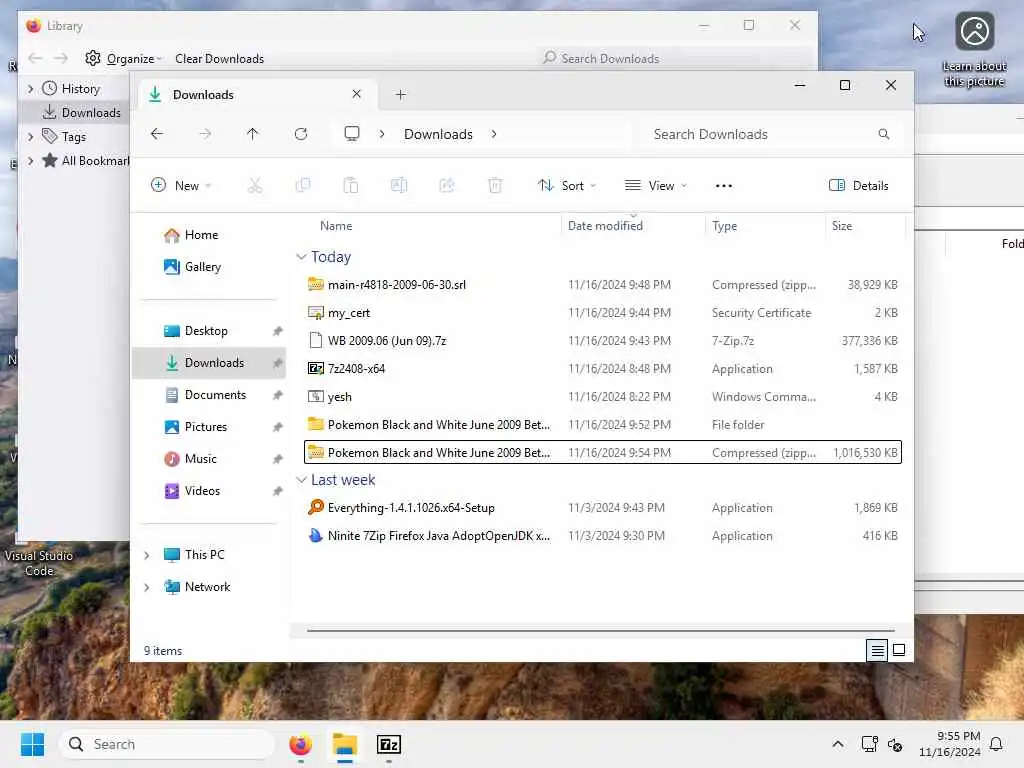Click File Explorer icon in taskbar
The width and height of the screenshot is (1024, 768).
click(345, 744)
